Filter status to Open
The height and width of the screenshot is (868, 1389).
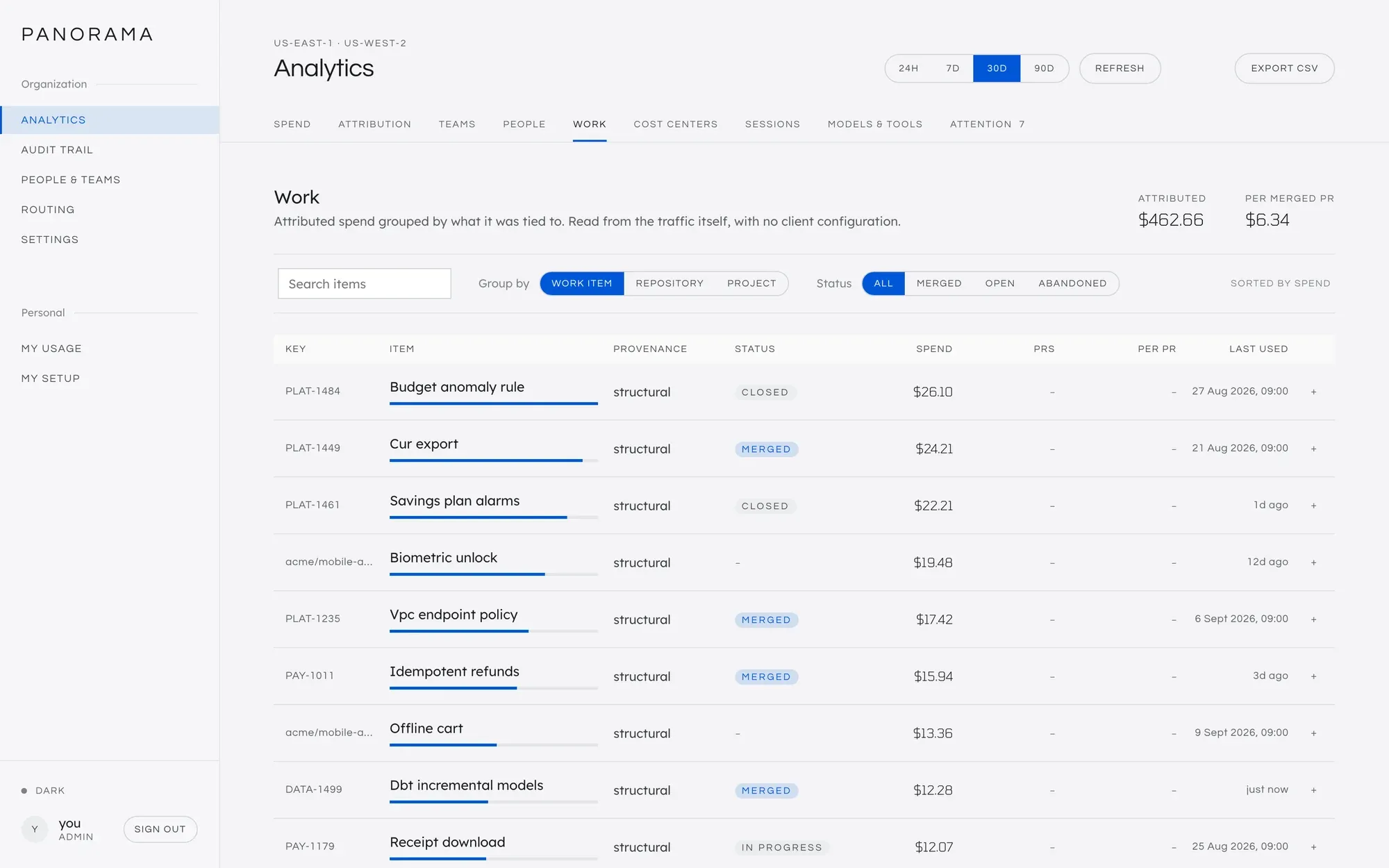1000,283
